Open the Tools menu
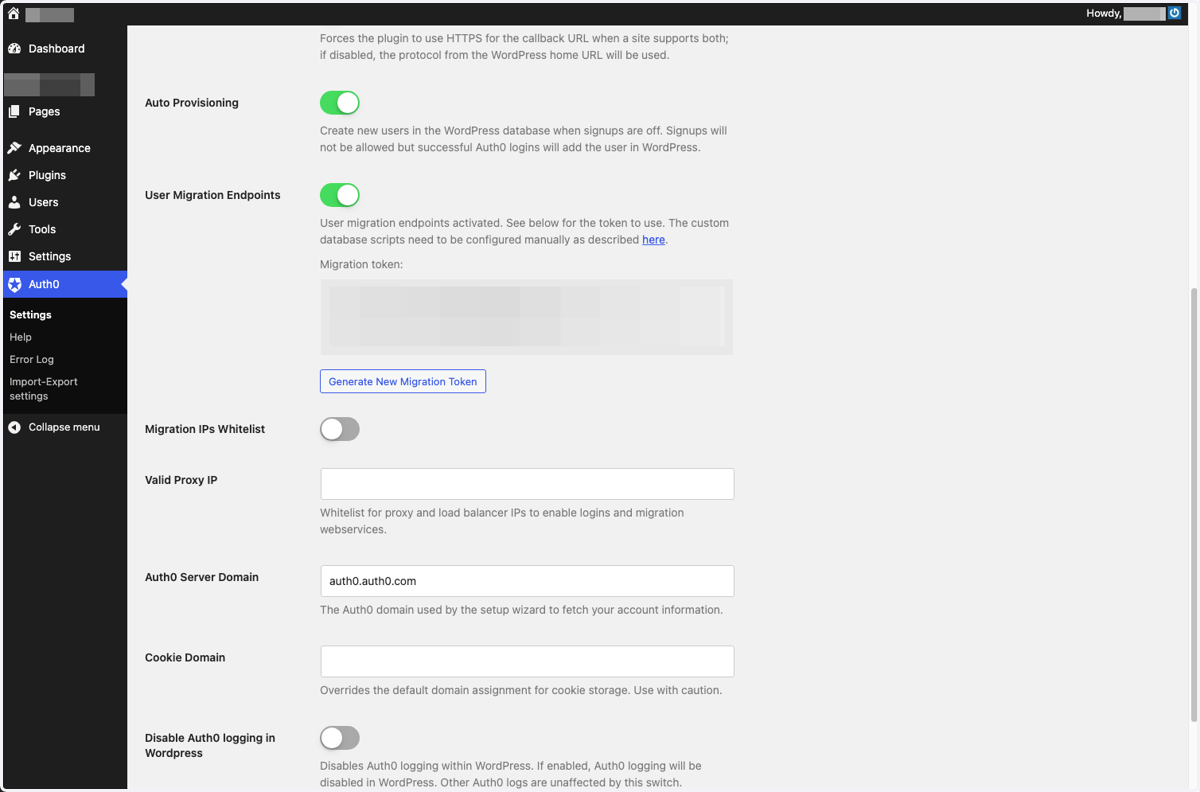 [x=64, y=229]
